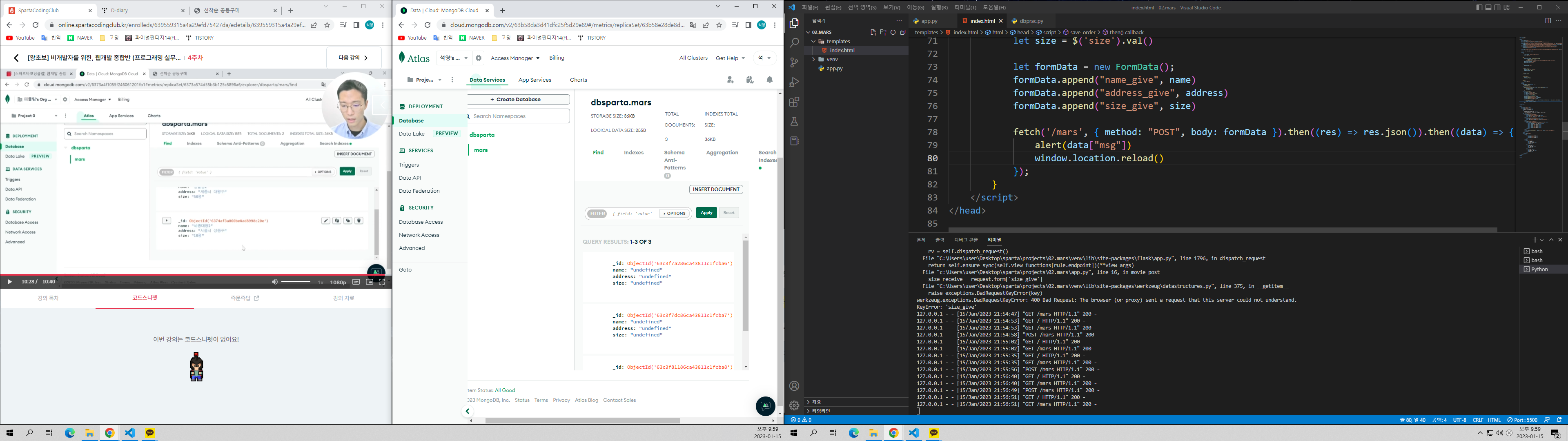
Task: Mute the lecture video with the speaker icon
Action: tap(274, 282)
